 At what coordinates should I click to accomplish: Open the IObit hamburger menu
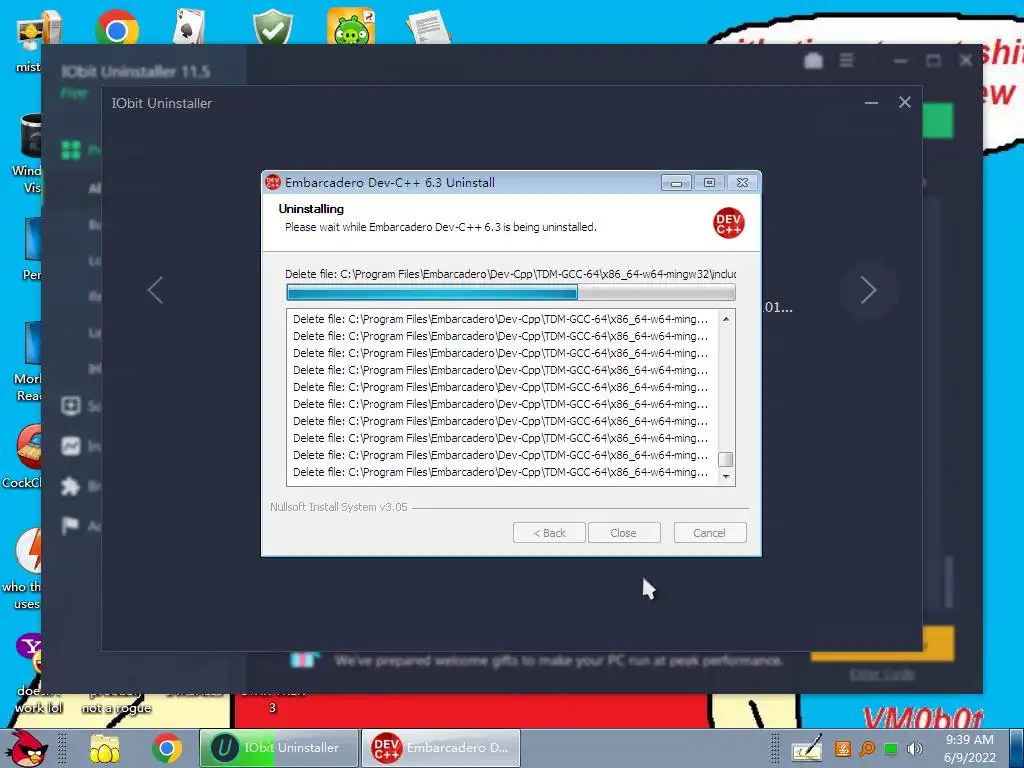pyautogui.click(x=846, y=61)
